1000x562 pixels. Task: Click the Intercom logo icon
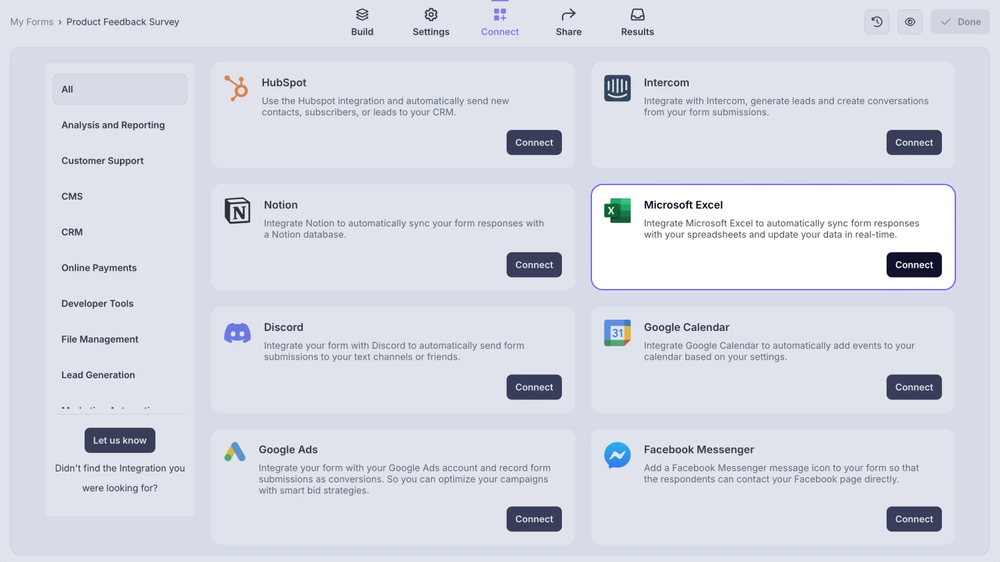(617, 88)
